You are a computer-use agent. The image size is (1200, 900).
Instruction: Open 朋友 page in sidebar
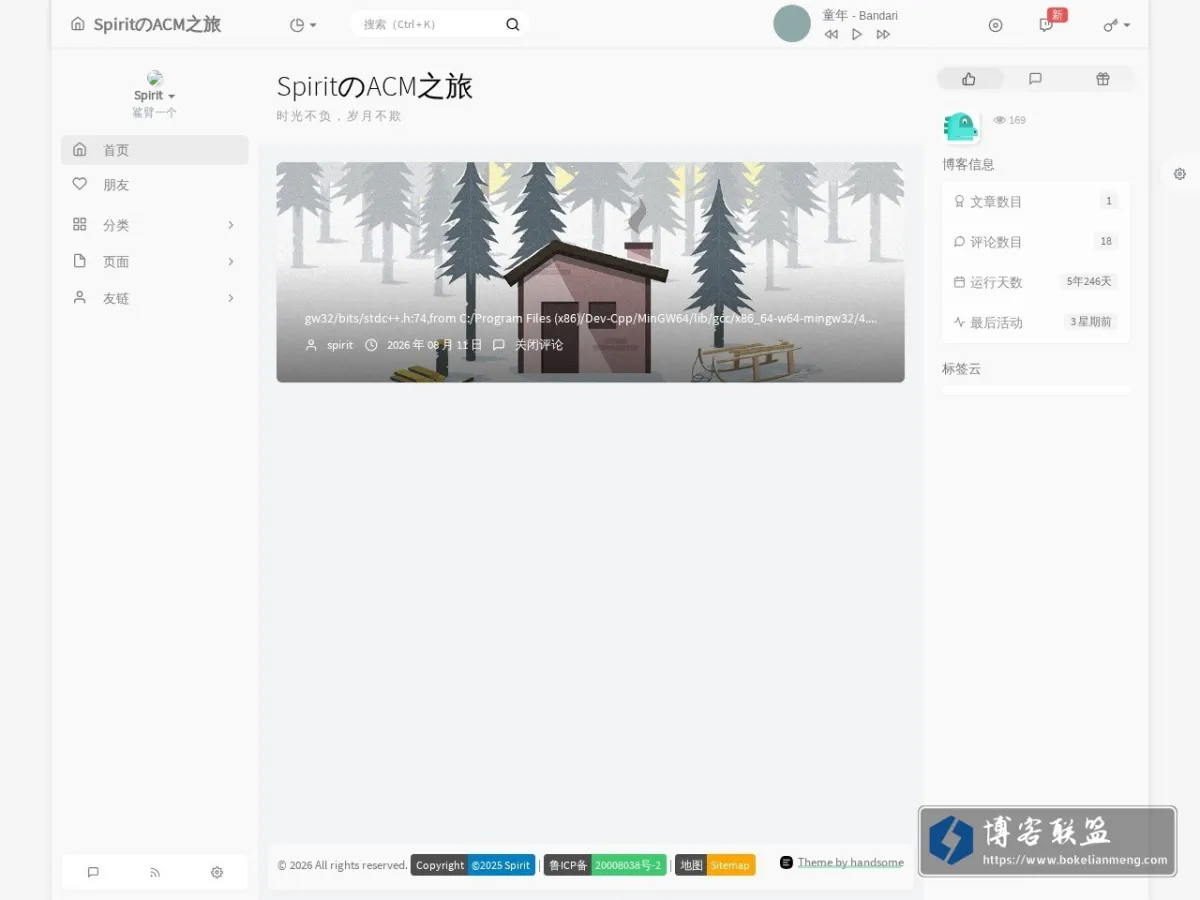[x=155, y=185]
